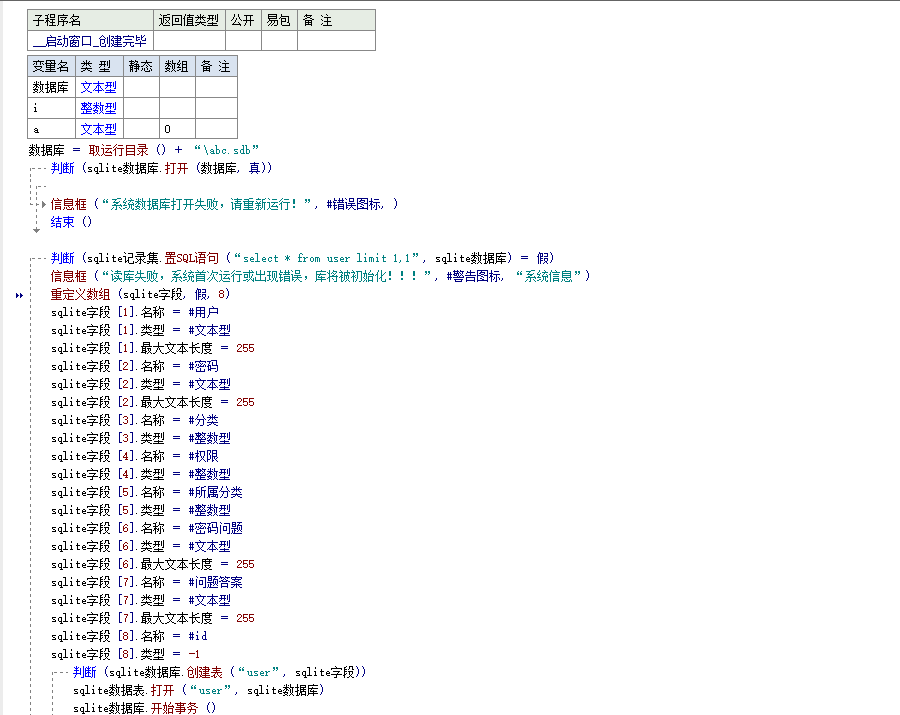Click the sqlite字段 [1].最大文本长度 = 255 line
The height and width of the screenshot is (715, 900).
coord(153,348)
